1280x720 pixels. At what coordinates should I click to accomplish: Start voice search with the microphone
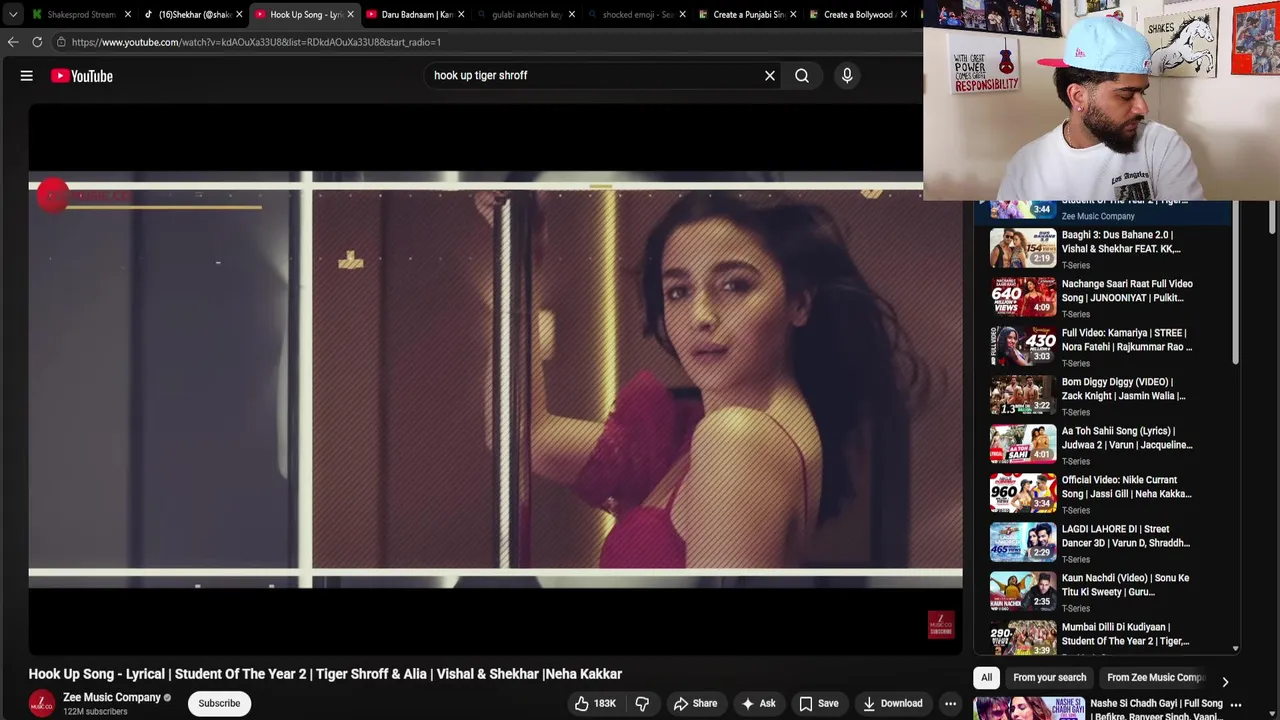pyautogui.click(x=847, y=76)
